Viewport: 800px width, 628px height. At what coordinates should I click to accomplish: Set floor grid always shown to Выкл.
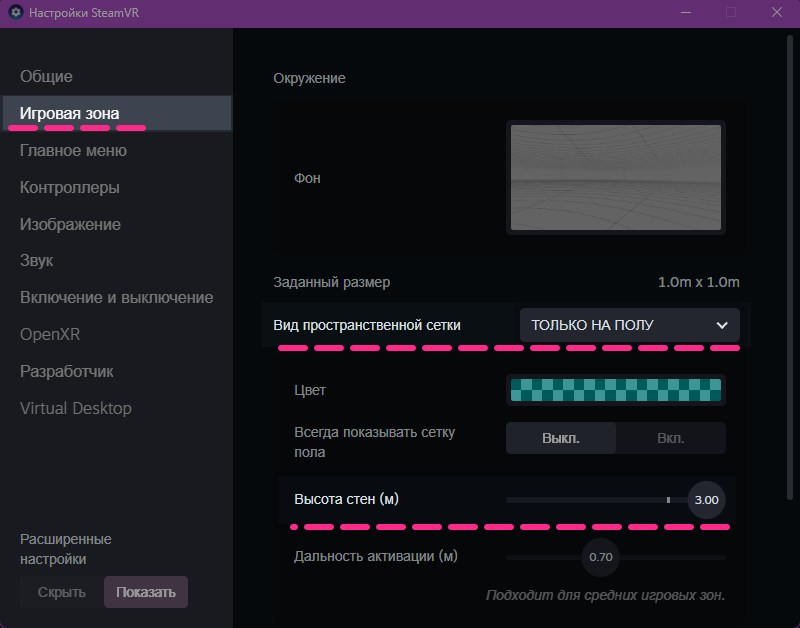tap(561, 438)
